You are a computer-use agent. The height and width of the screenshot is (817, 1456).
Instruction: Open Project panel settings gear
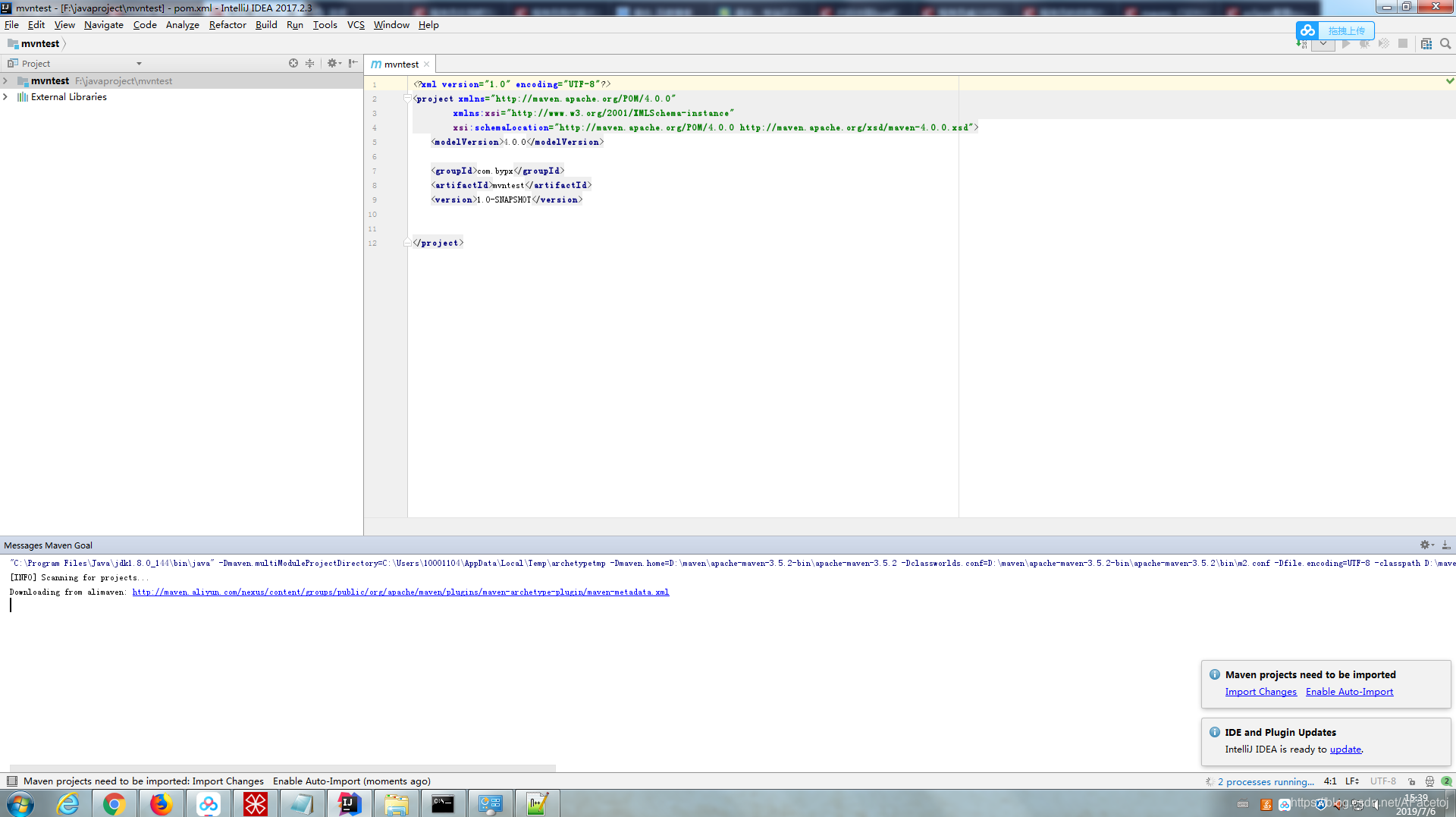pos(334,64)
